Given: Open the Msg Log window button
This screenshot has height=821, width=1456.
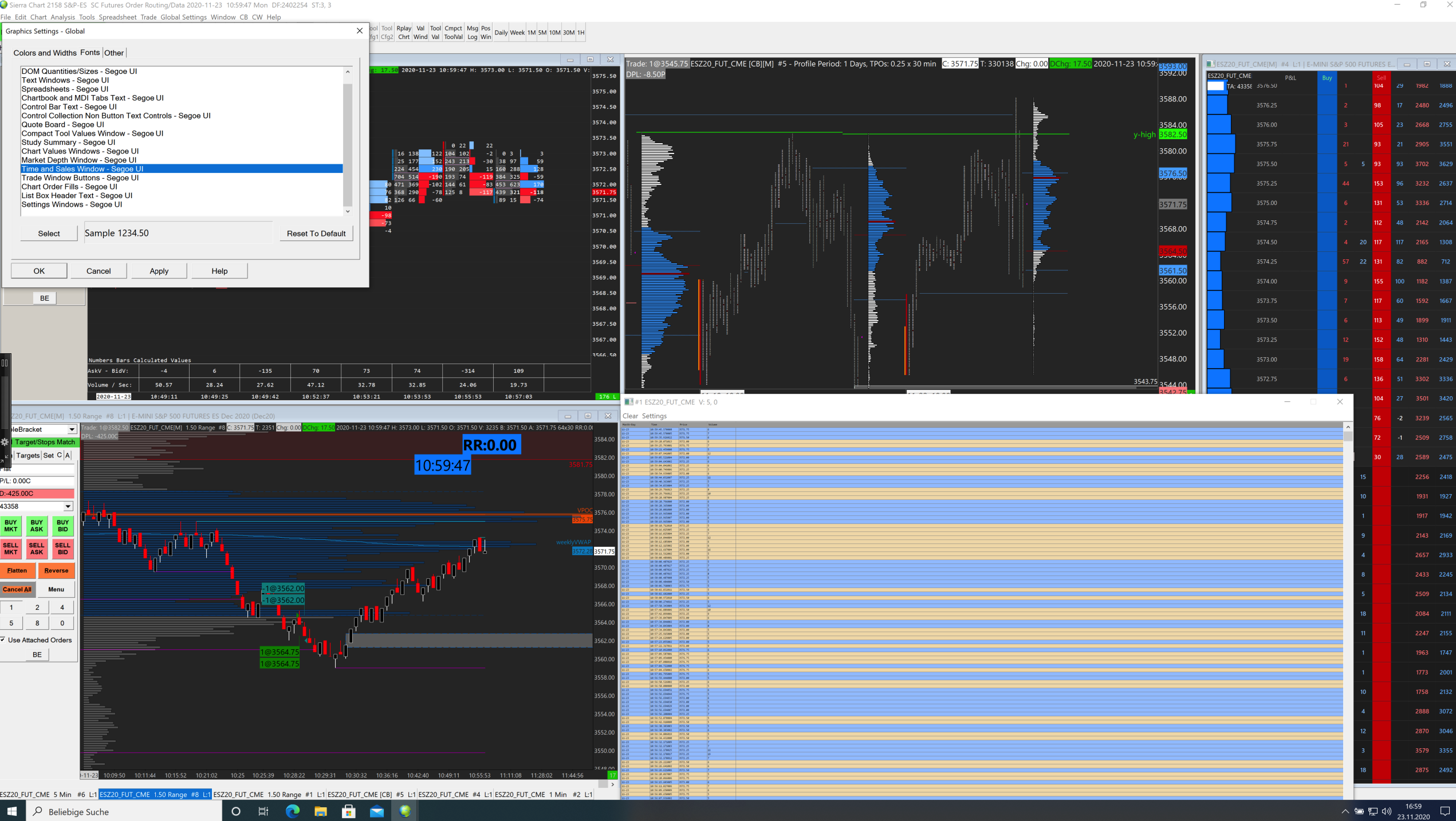Looking at the screenshot, I should [x=472, y=32].
